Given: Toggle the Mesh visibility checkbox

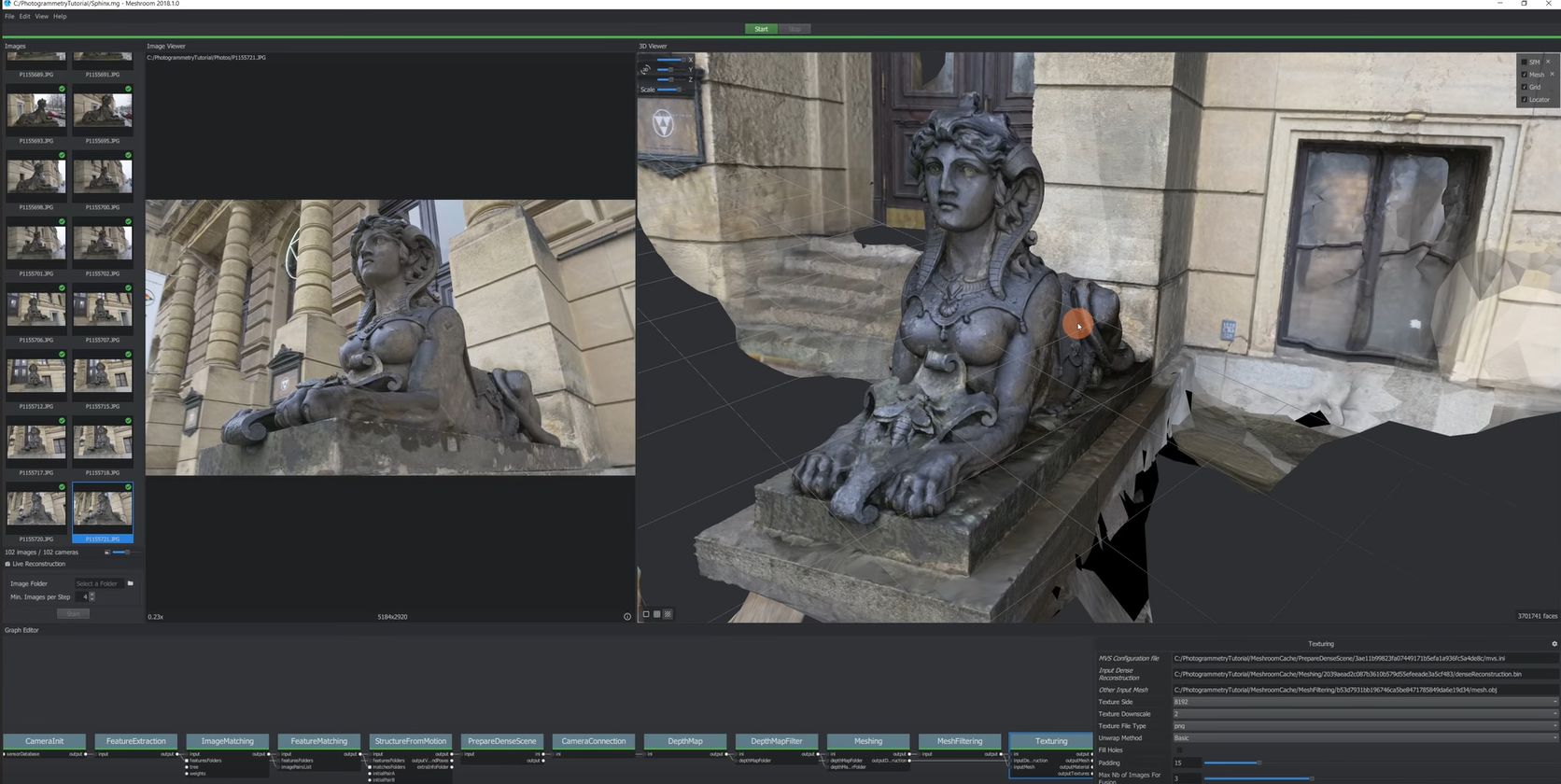Looking at the screenshot, I should click(1525, 75).
